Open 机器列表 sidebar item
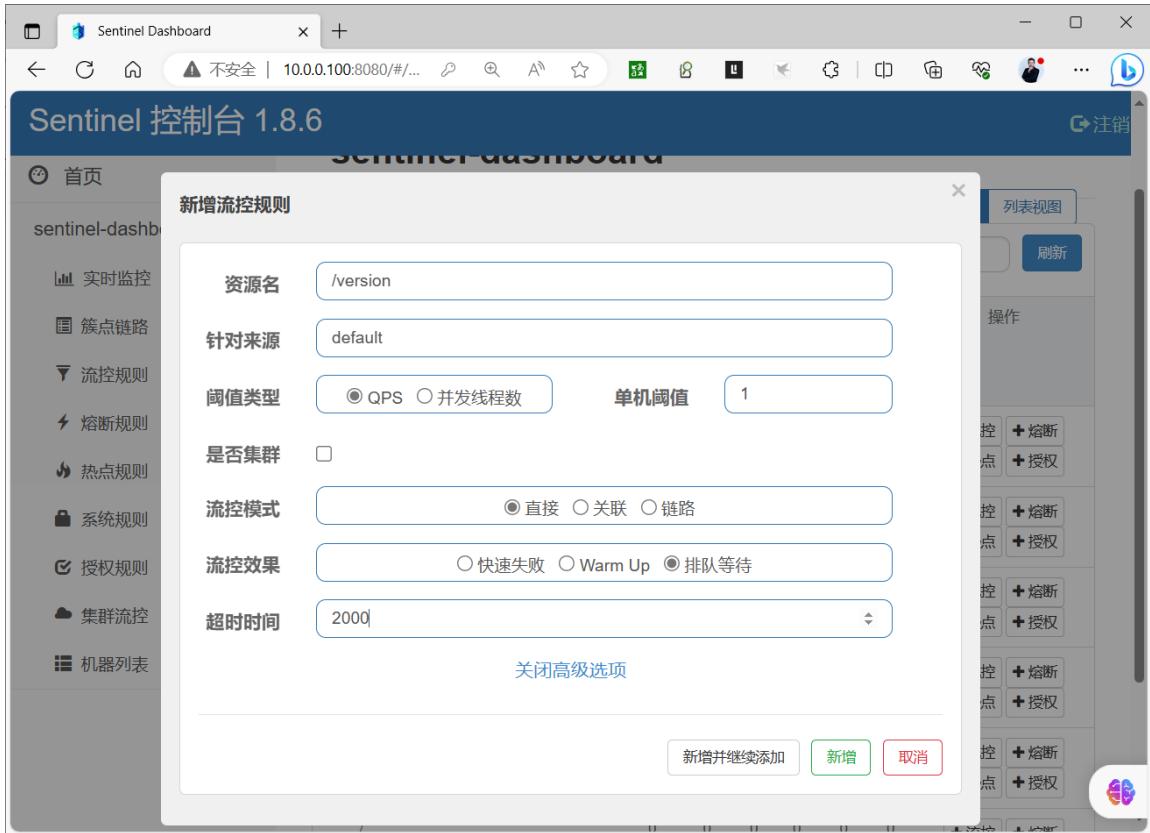The image size is (1150, 833). click(103, 664)
